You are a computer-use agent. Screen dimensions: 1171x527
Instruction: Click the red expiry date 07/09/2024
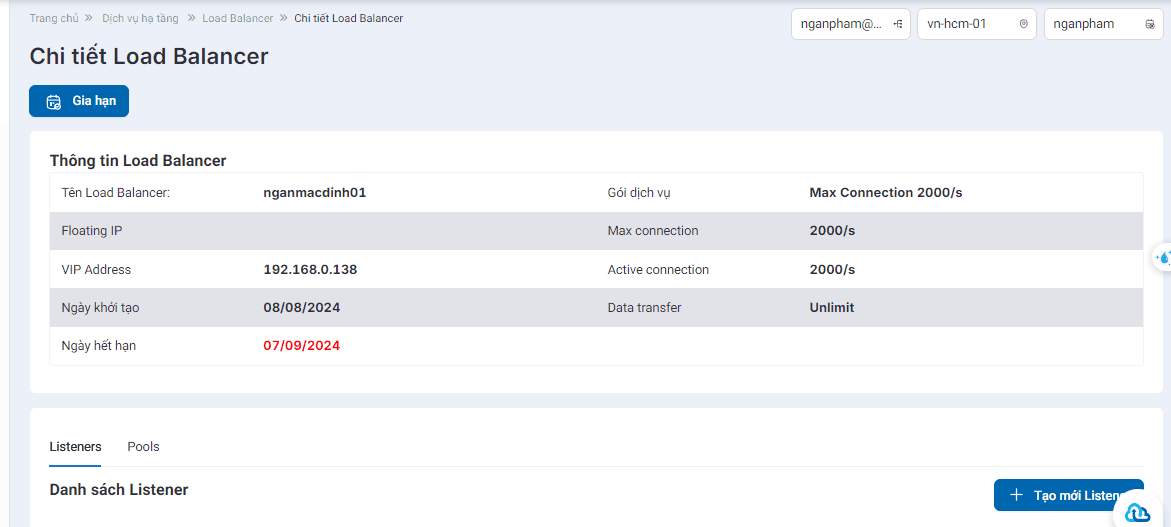[302, 346]
